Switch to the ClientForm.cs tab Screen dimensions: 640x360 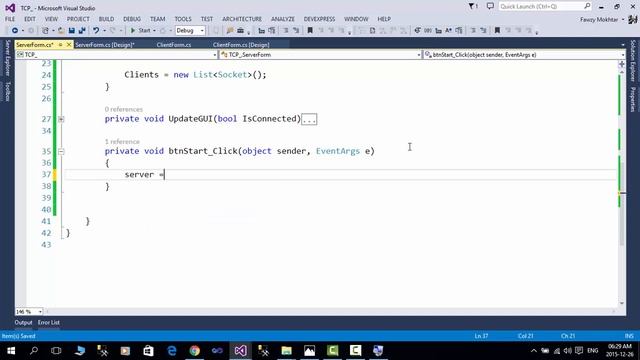coord(174,45)
